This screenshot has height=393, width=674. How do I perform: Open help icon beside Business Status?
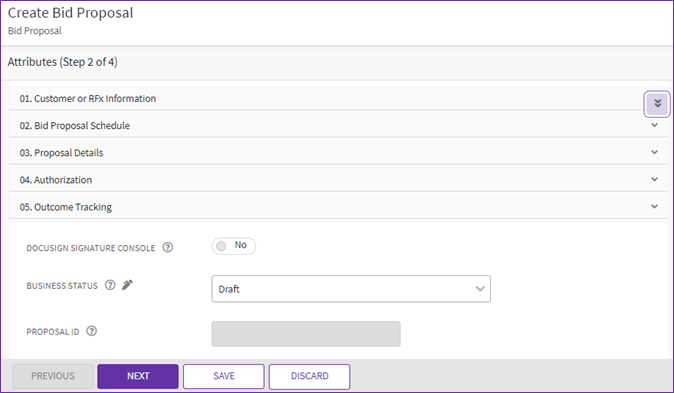click(x=110, y=285)
